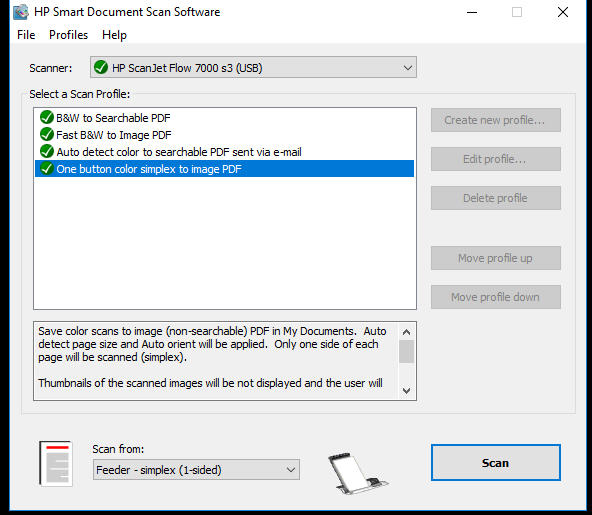Select Fast B&W to Image PDF profile
This screenshot has width=592, height=515.
pos(225,135)
